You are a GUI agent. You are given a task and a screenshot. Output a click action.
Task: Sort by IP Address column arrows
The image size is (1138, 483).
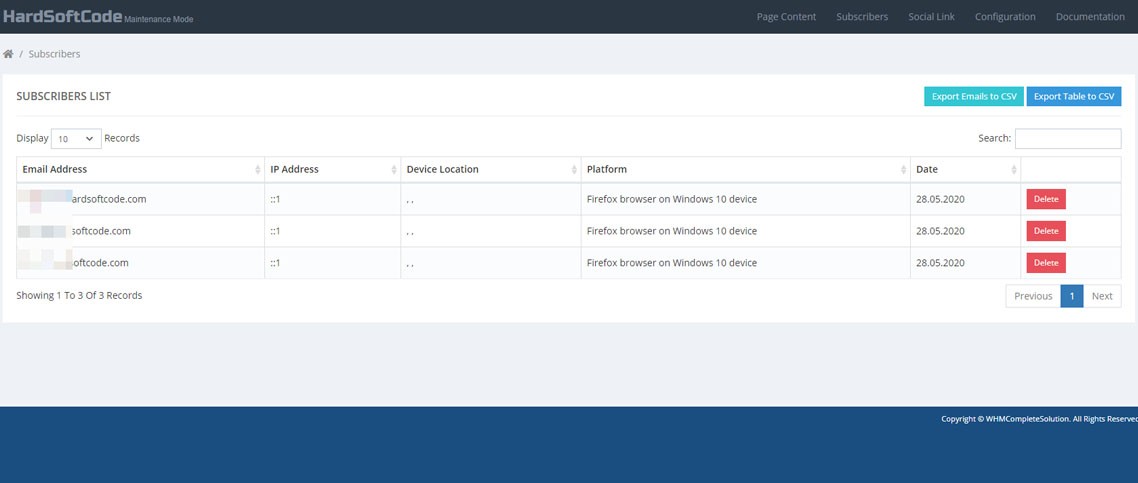(x=393, y=170)
